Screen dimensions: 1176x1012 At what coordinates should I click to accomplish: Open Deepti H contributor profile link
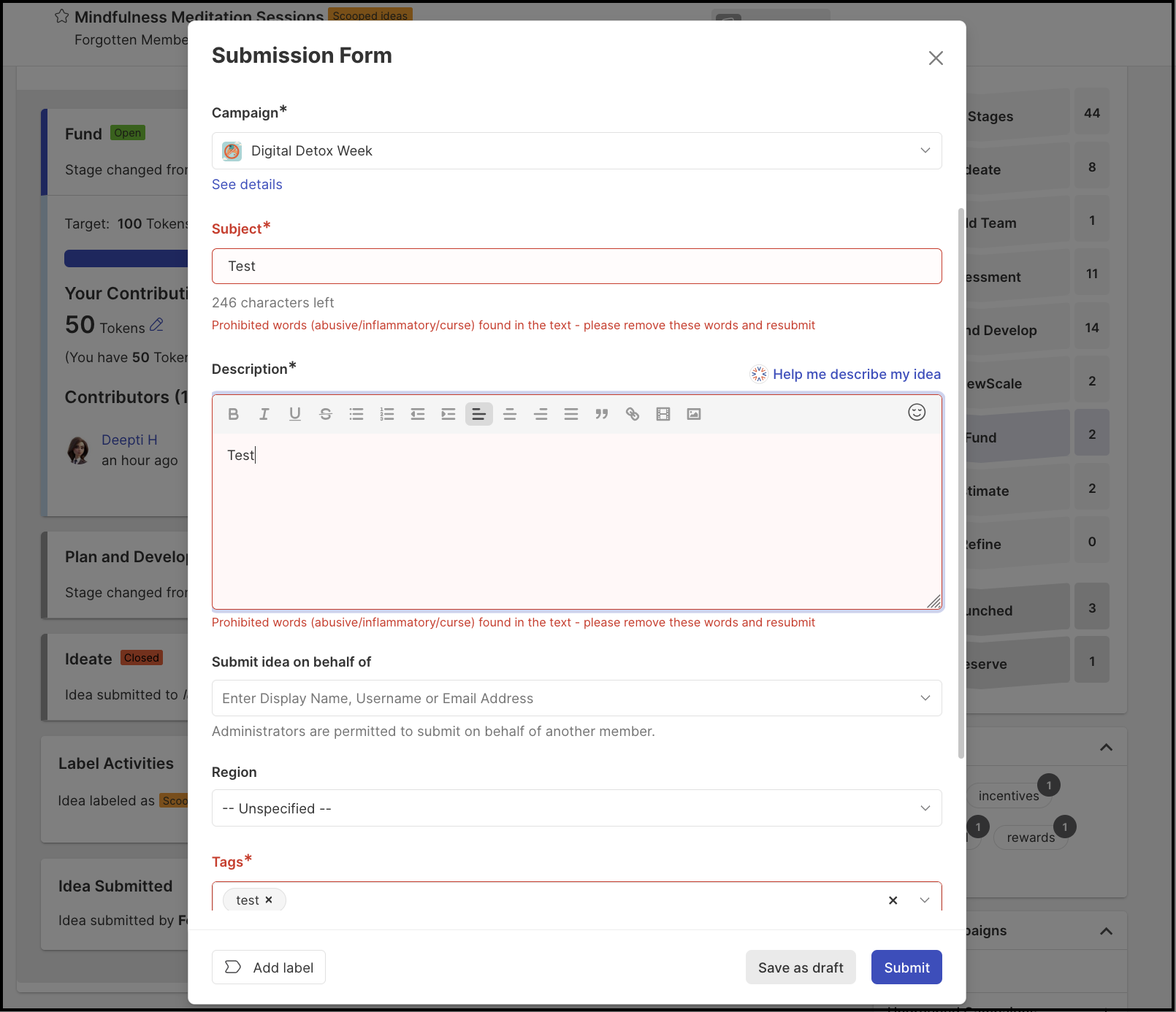(129, 440)
